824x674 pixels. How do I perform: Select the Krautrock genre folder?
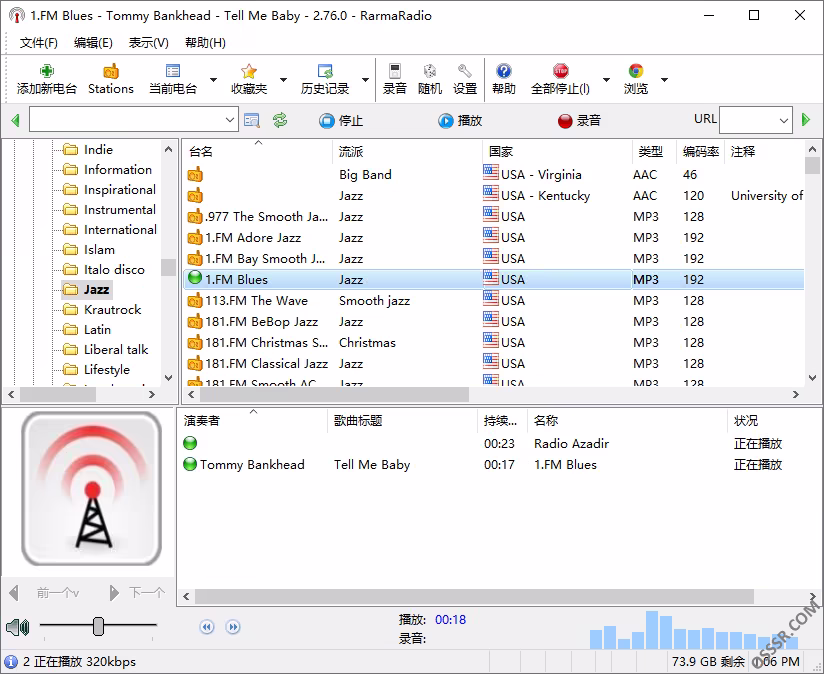[x=102, y=309]
